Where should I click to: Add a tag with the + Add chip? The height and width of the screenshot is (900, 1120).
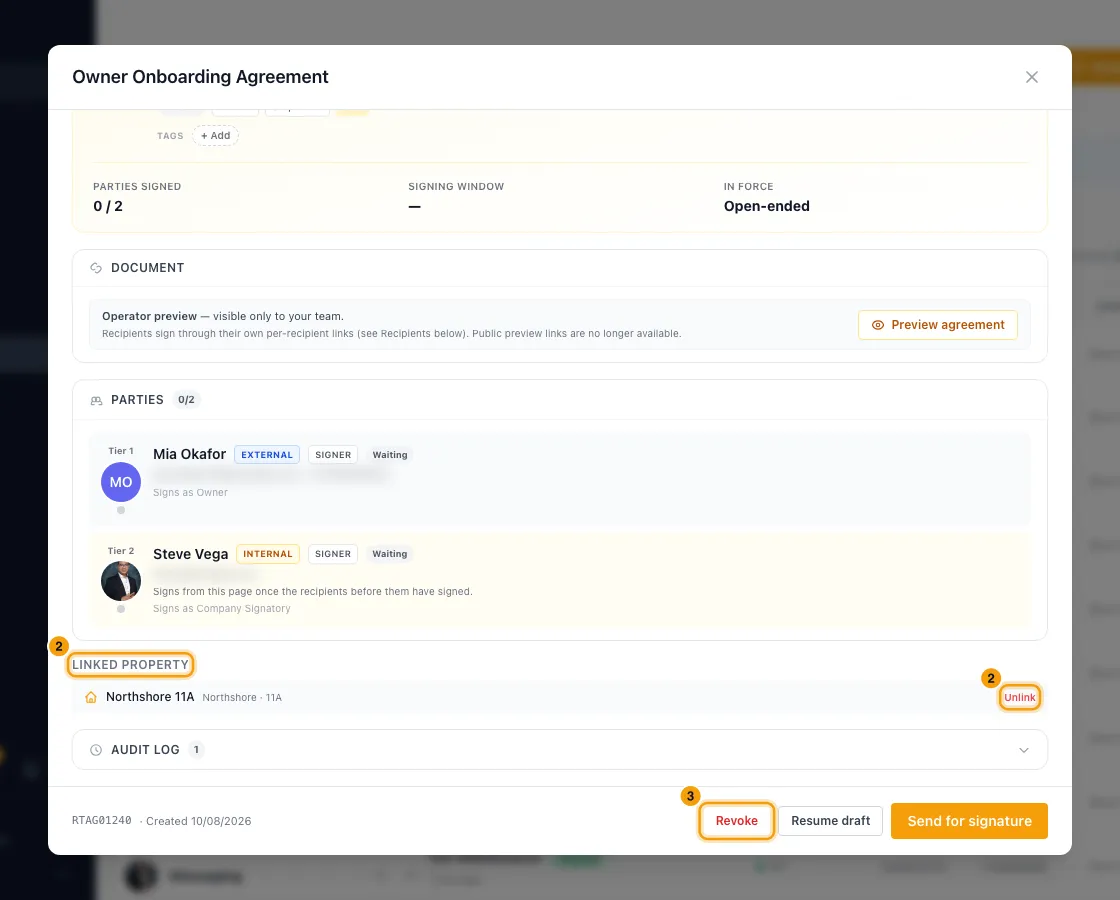[x=215, y=136]
